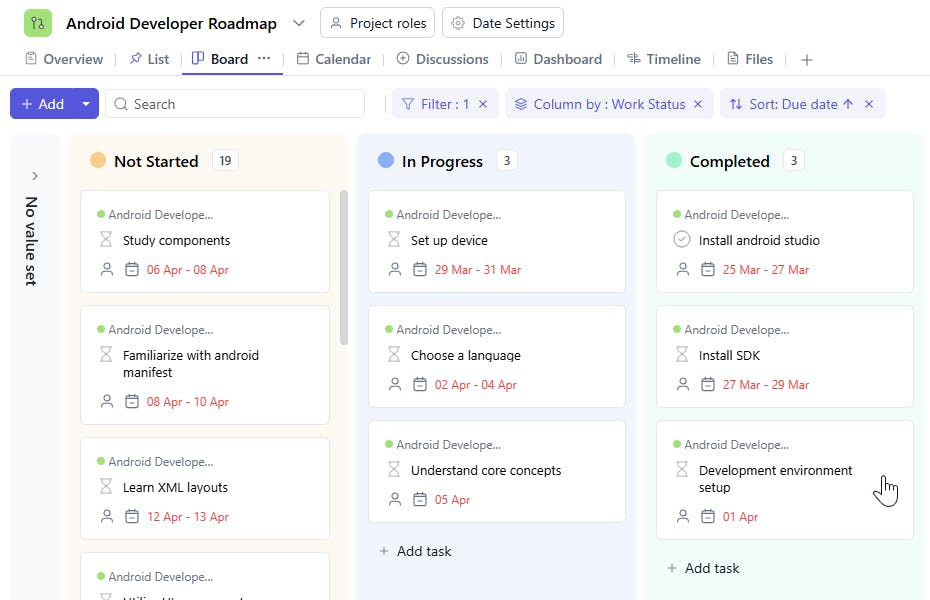Image resolution: width=930 pixels, height=600 pixels.
Task: Toggle the completed checkmark on Install android studio
Action: coord(682,240)
